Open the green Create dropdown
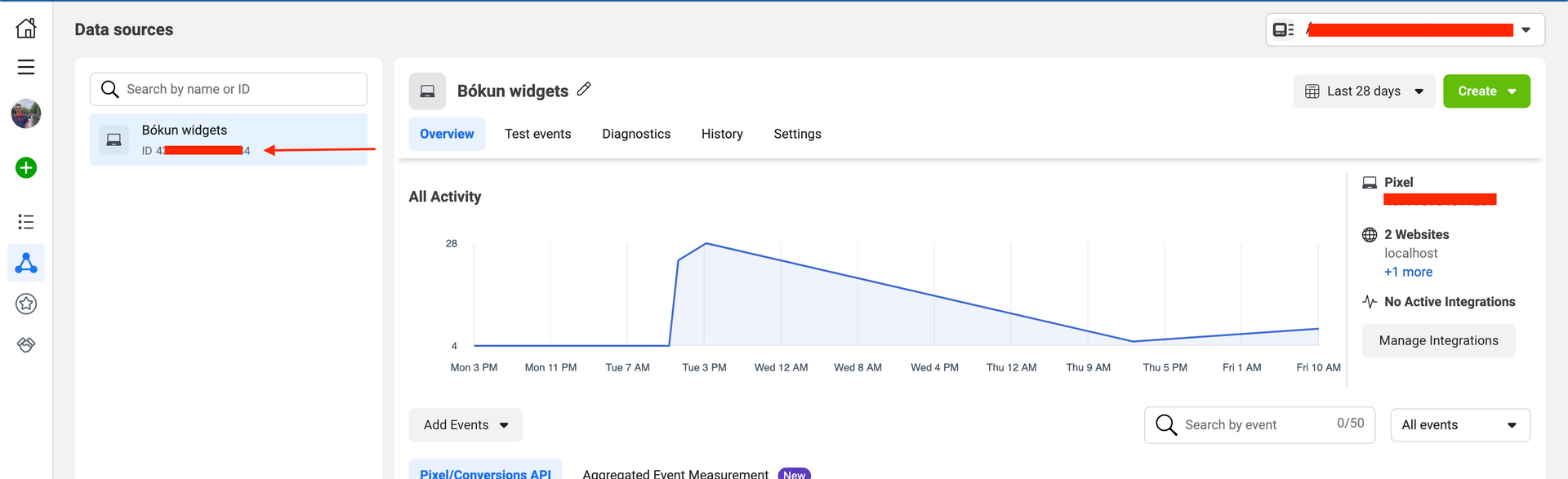The image size is (1568, 479). pyautogui.click(x=1486, y=91)
